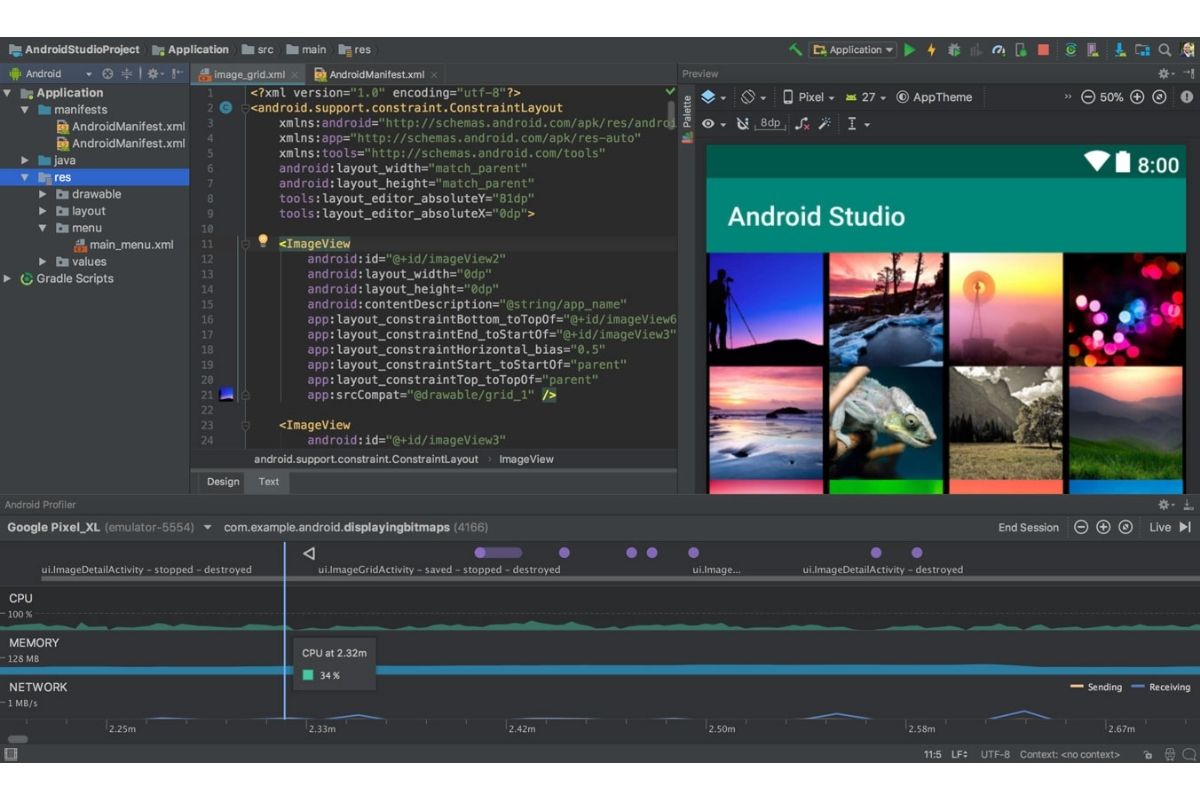The width and height of the screenshot is (1200, 800).
Task: Toggle the read-only lock icon in status bar
Action: [1147, 755]
